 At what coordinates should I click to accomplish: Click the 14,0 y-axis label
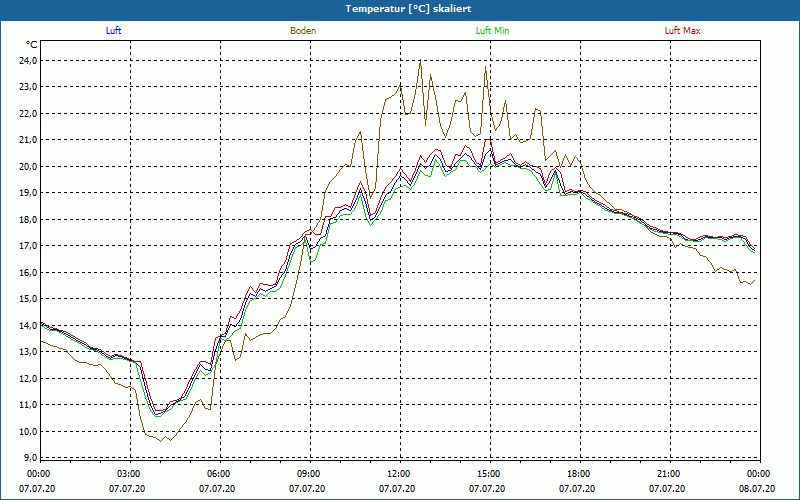[x=29, y=325]
